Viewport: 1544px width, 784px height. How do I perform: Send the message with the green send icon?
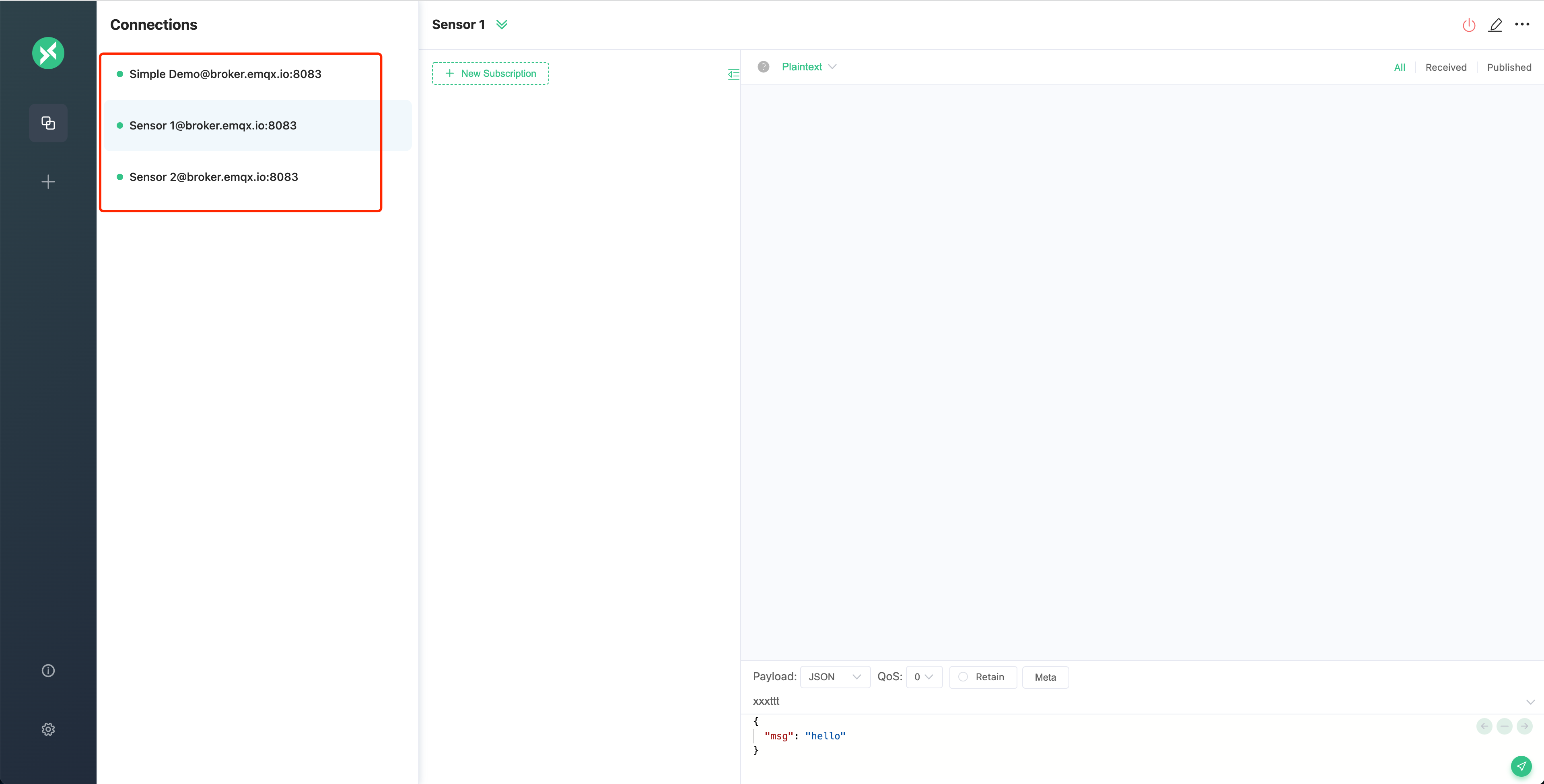1521,766
